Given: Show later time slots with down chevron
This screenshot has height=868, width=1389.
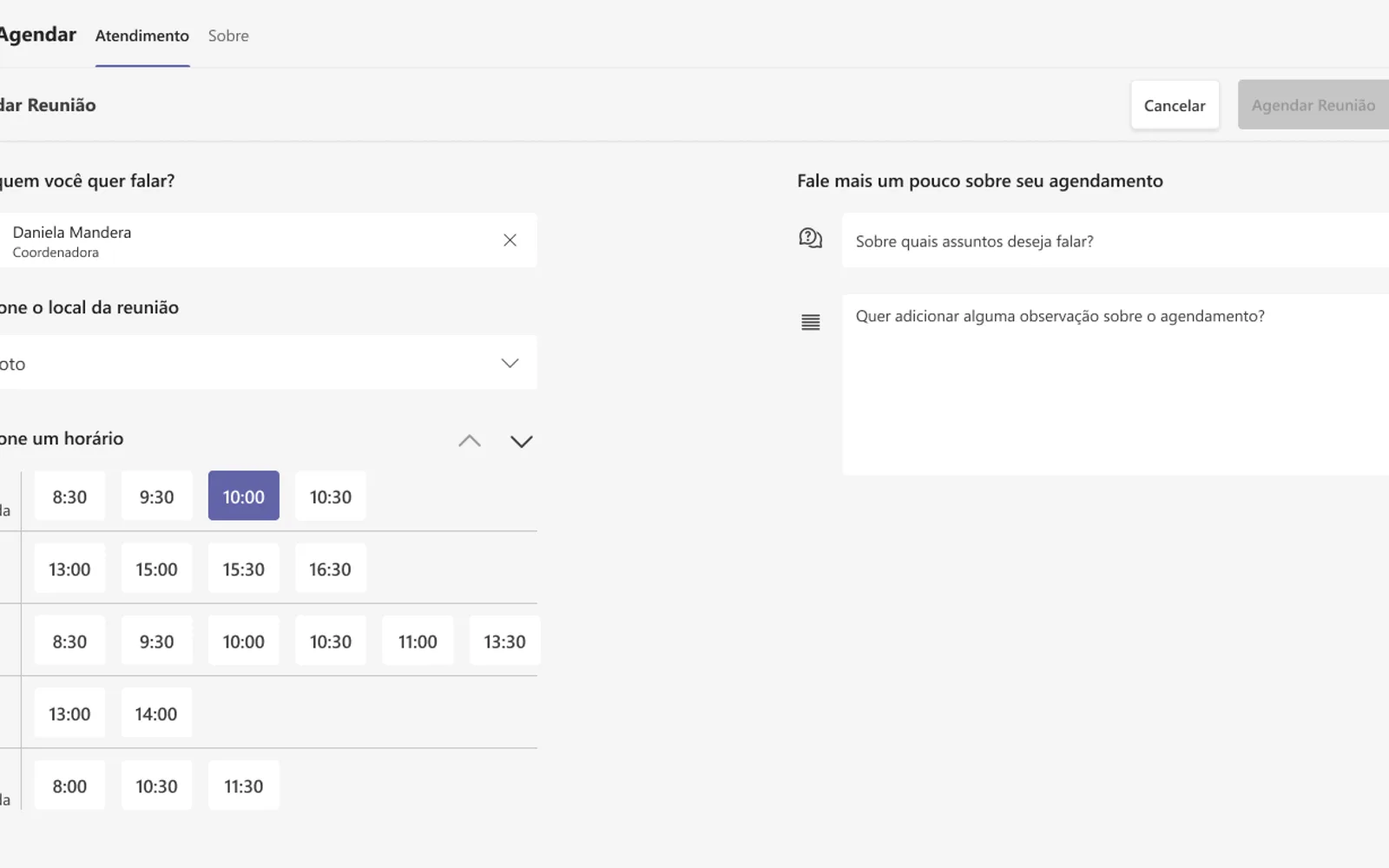Looking at the screenshot, I should pos(522,441).
